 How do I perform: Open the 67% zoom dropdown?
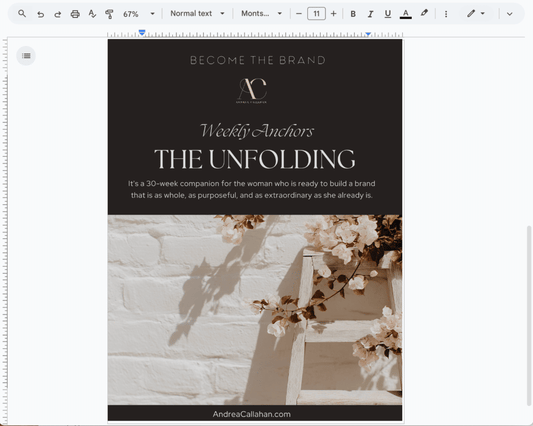click(139, 14)
